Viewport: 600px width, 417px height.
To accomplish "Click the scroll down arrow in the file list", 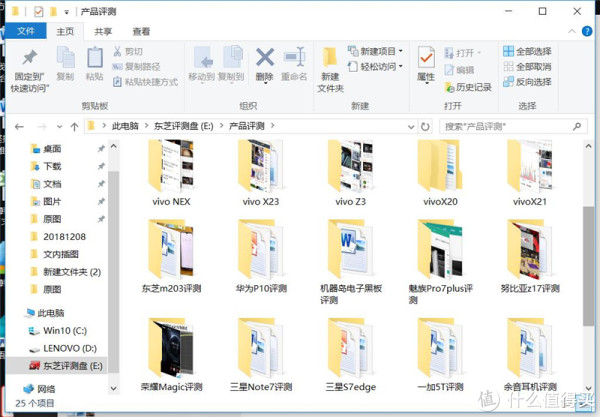I will 589,388.
